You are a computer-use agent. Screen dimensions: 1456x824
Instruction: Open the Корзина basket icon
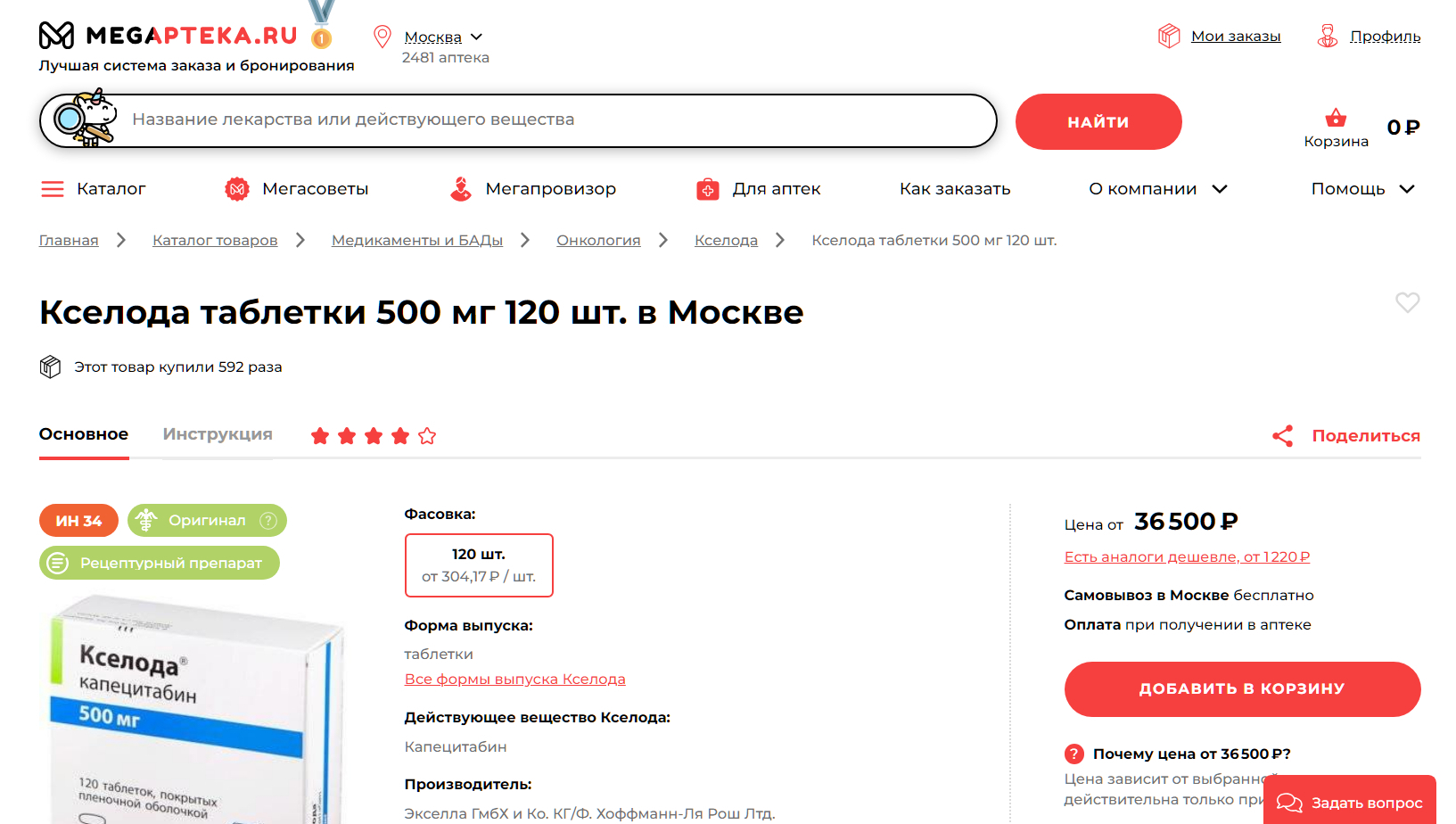tap(1336, 118)
